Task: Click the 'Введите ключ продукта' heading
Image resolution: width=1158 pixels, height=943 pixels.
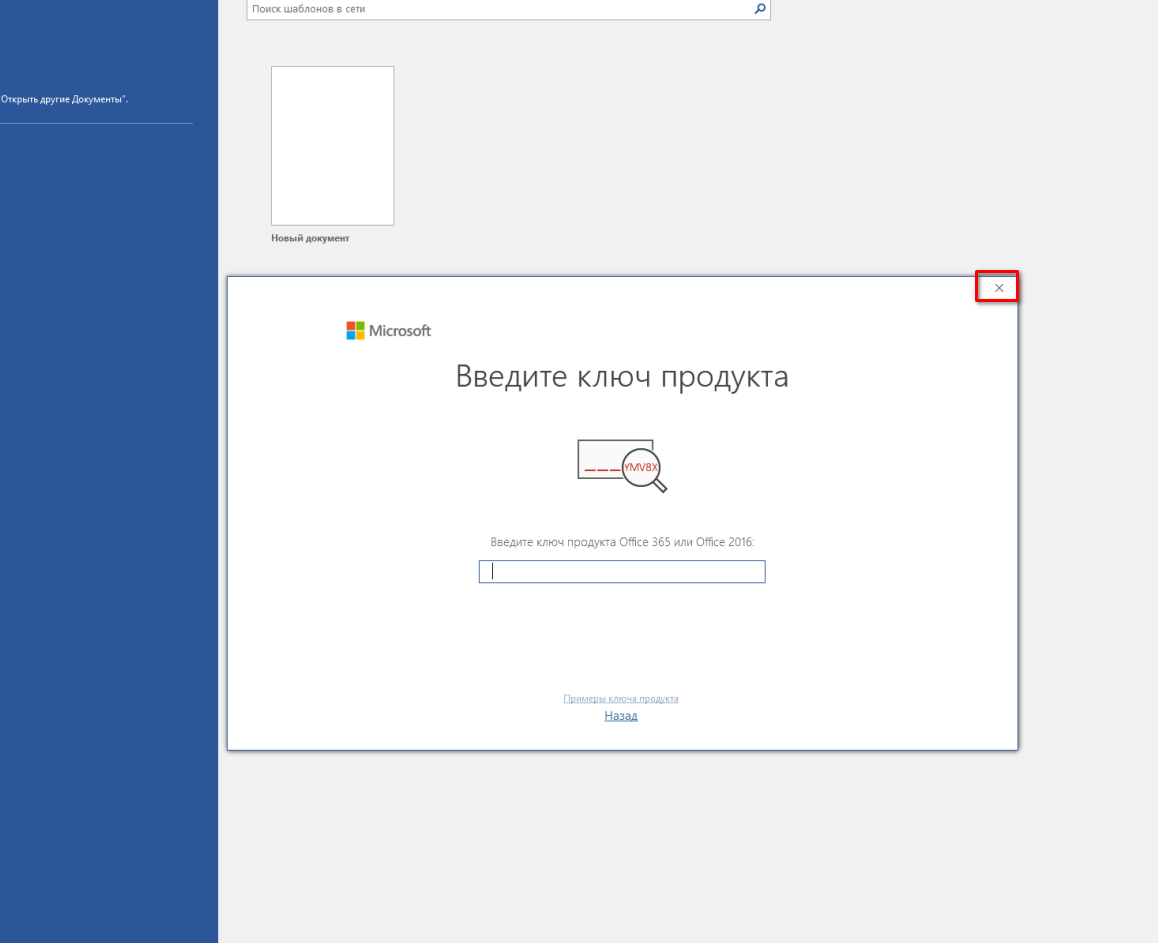Action: (x=621, y=377)
